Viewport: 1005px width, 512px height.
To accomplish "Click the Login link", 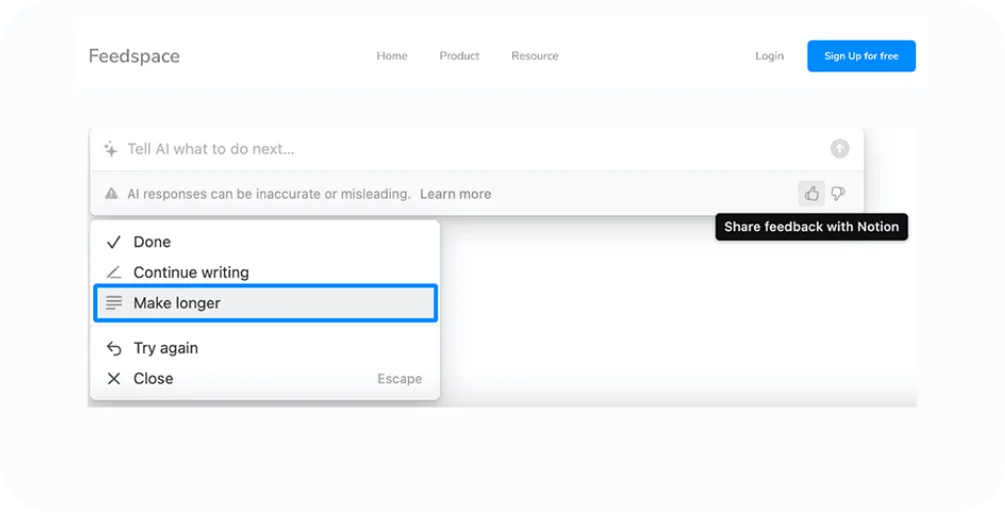I will (769, 56).
